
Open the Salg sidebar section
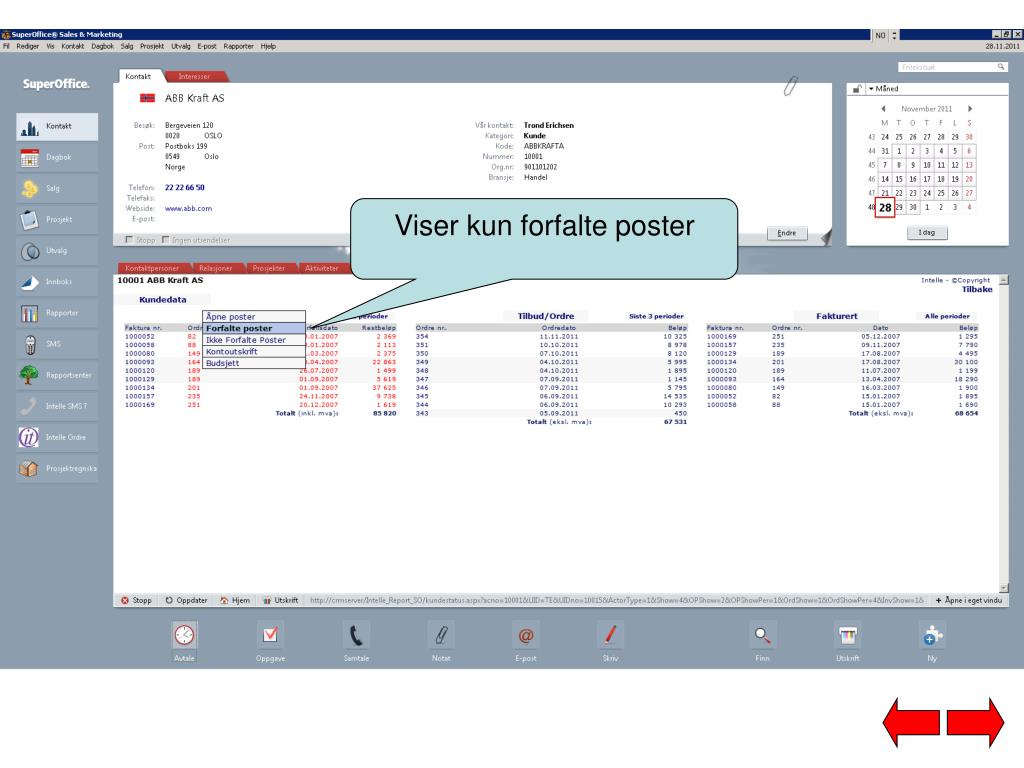click(57, 189)
